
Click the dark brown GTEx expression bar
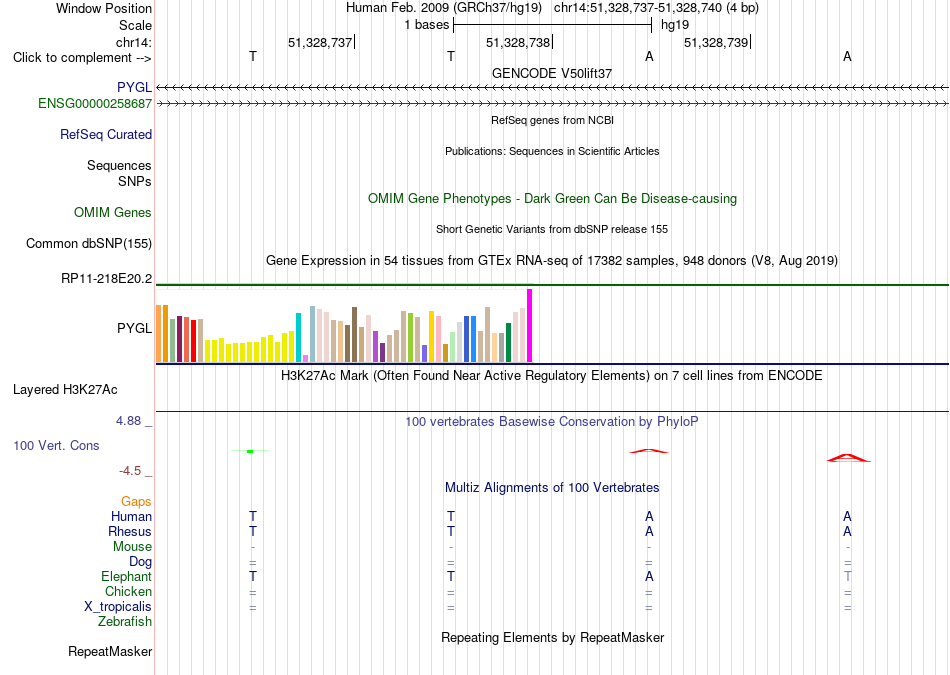point(354,334)
